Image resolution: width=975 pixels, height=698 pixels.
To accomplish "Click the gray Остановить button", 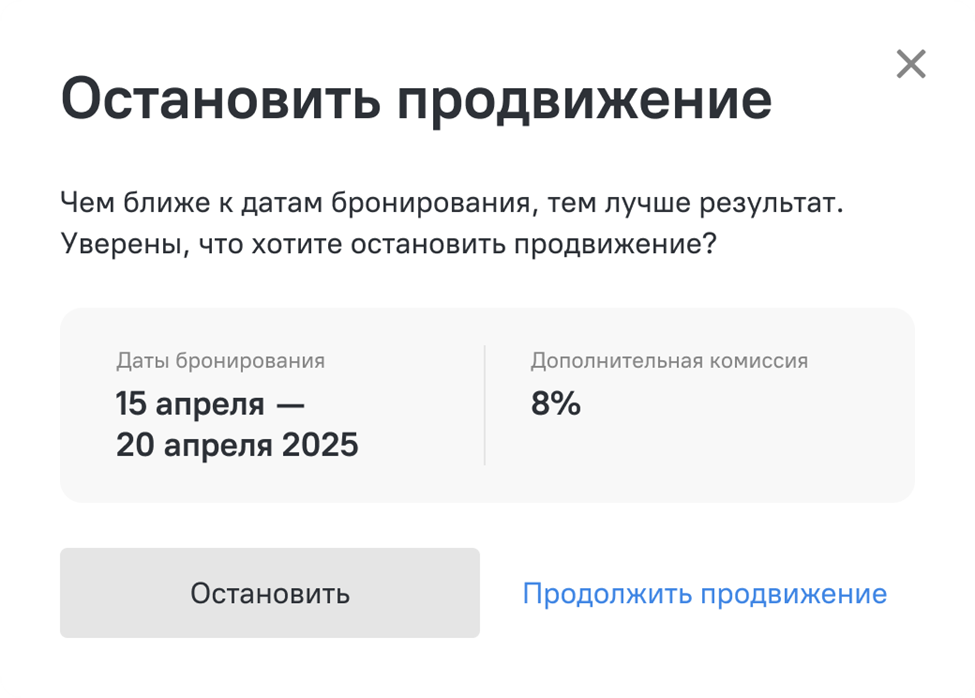I will [270, 592].
